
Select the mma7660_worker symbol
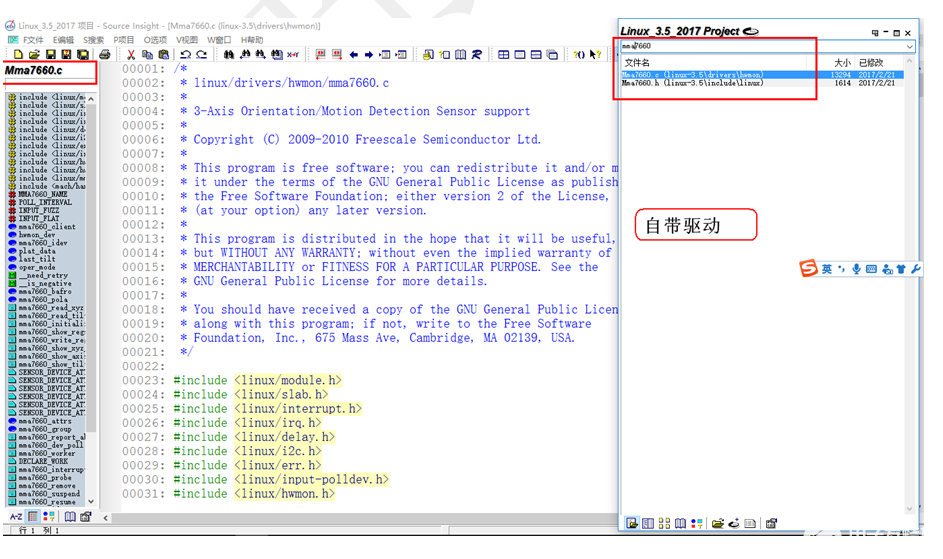(47, 453)
